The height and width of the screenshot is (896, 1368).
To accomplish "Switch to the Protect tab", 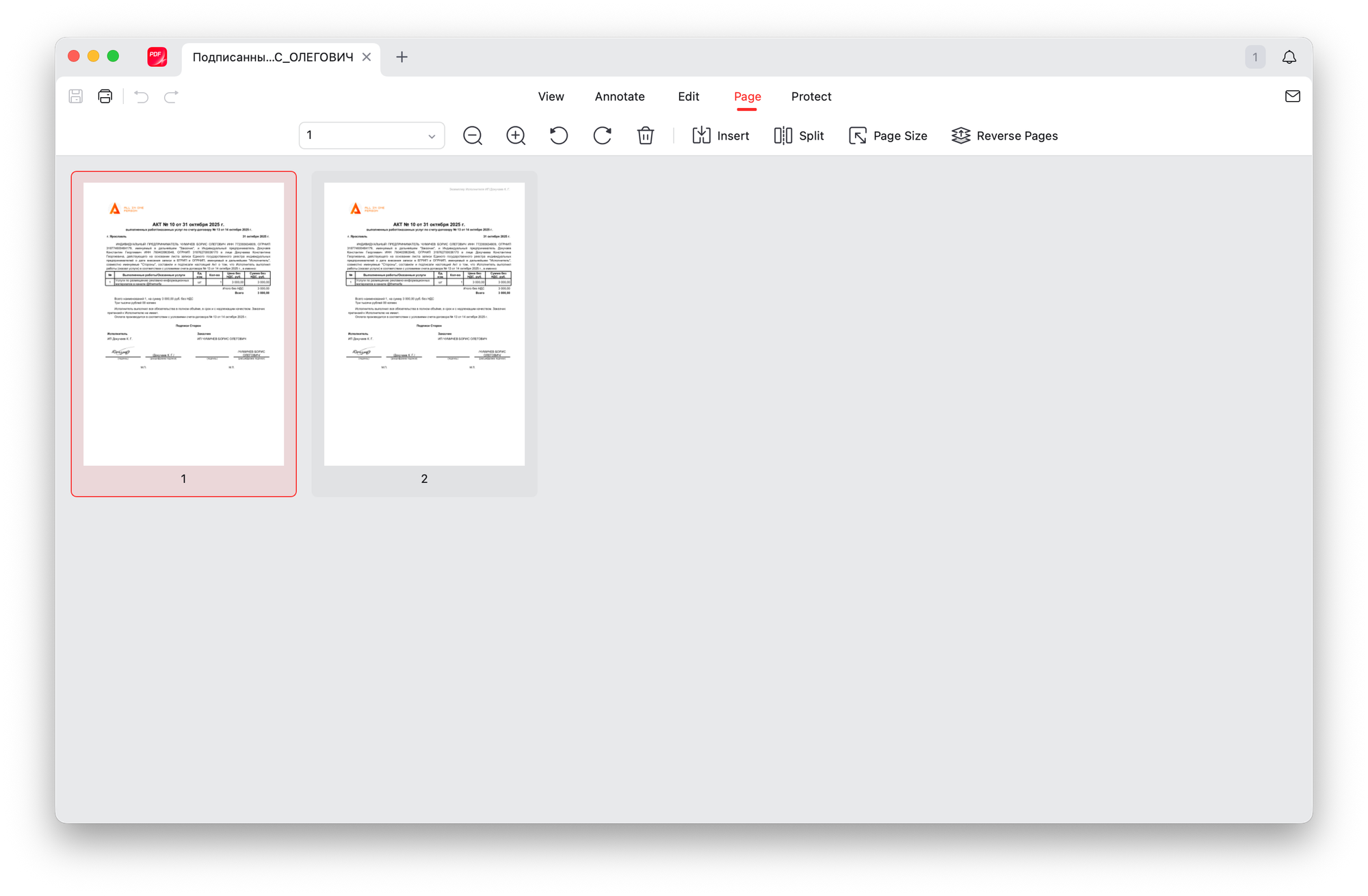I will pos(811,96).
